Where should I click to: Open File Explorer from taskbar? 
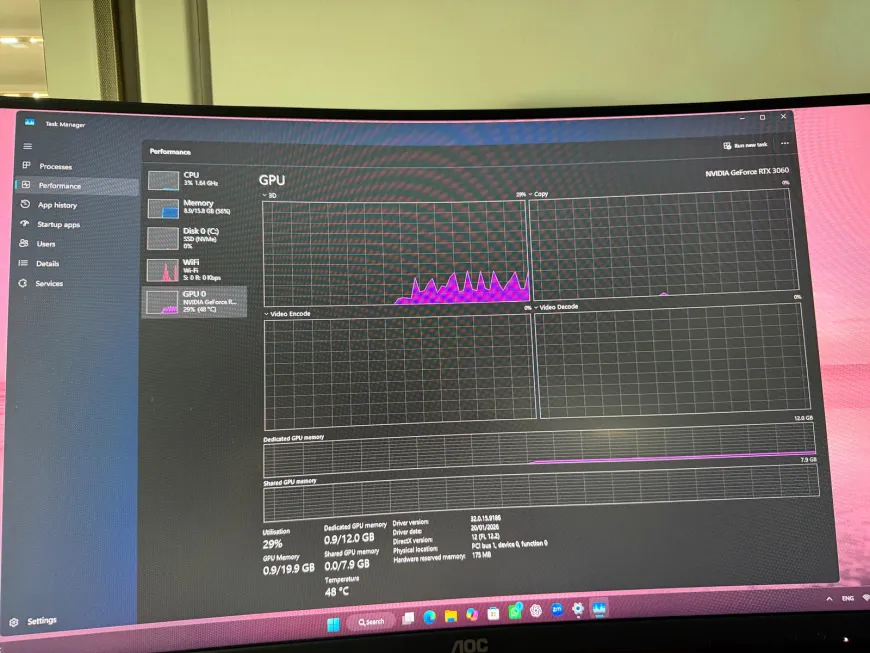click(451, 616)
